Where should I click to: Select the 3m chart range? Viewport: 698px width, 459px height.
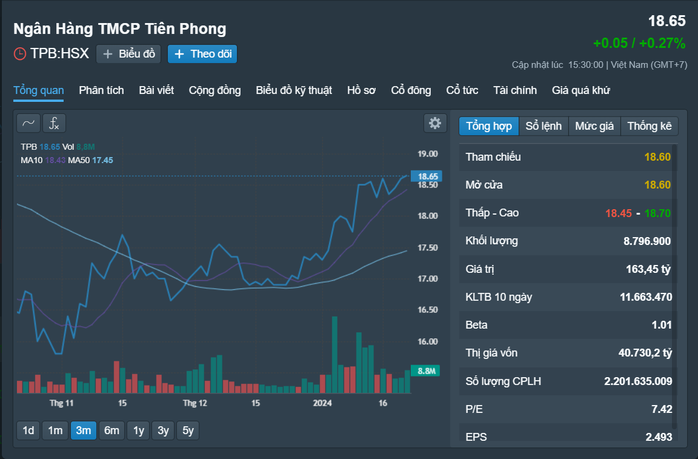(83, 431)
